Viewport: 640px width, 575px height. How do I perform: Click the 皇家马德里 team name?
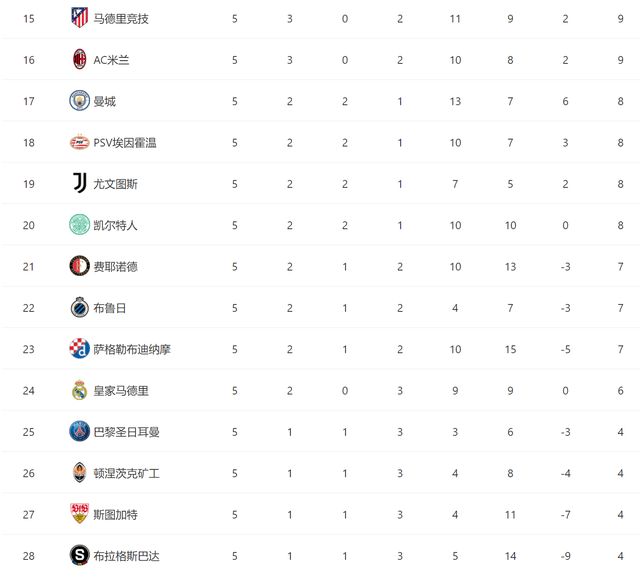(x=121, y=391)
